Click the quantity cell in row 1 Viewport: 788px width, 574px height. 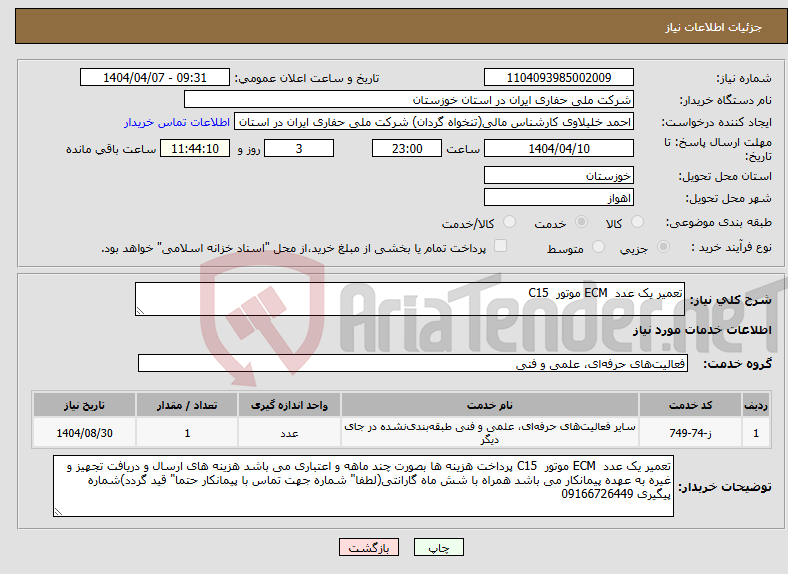187,433
